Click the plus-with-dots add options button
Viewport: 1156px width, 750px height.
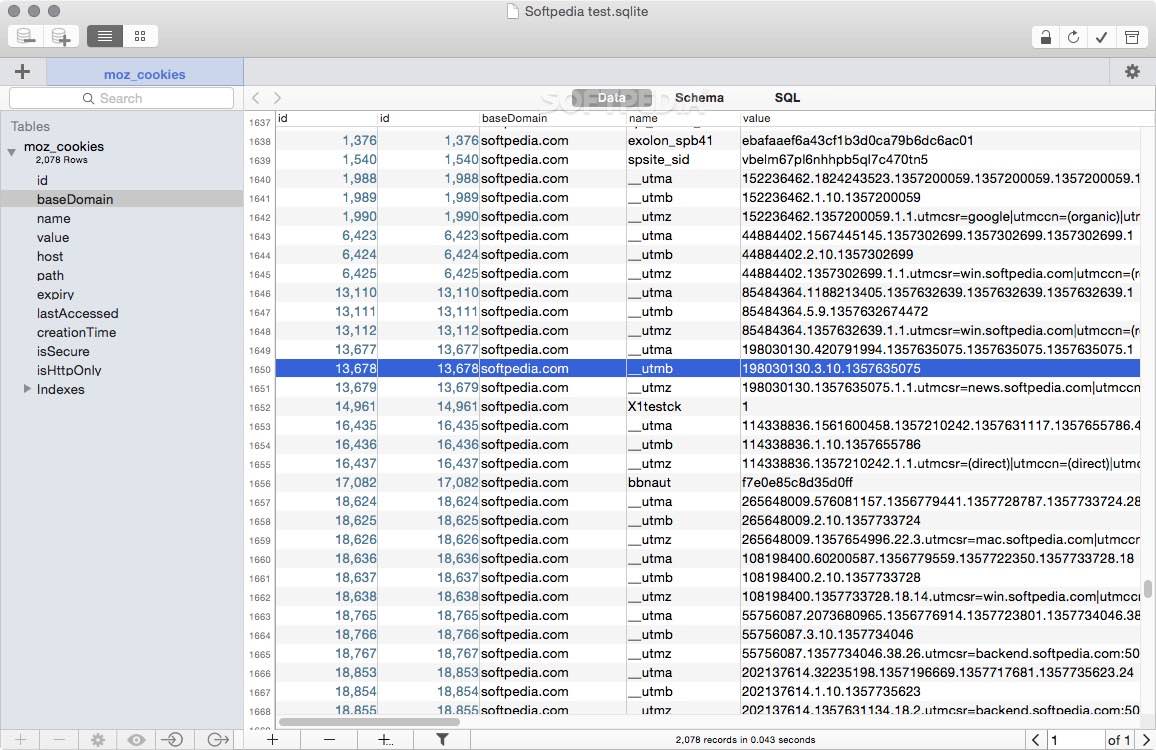[386, 740]
